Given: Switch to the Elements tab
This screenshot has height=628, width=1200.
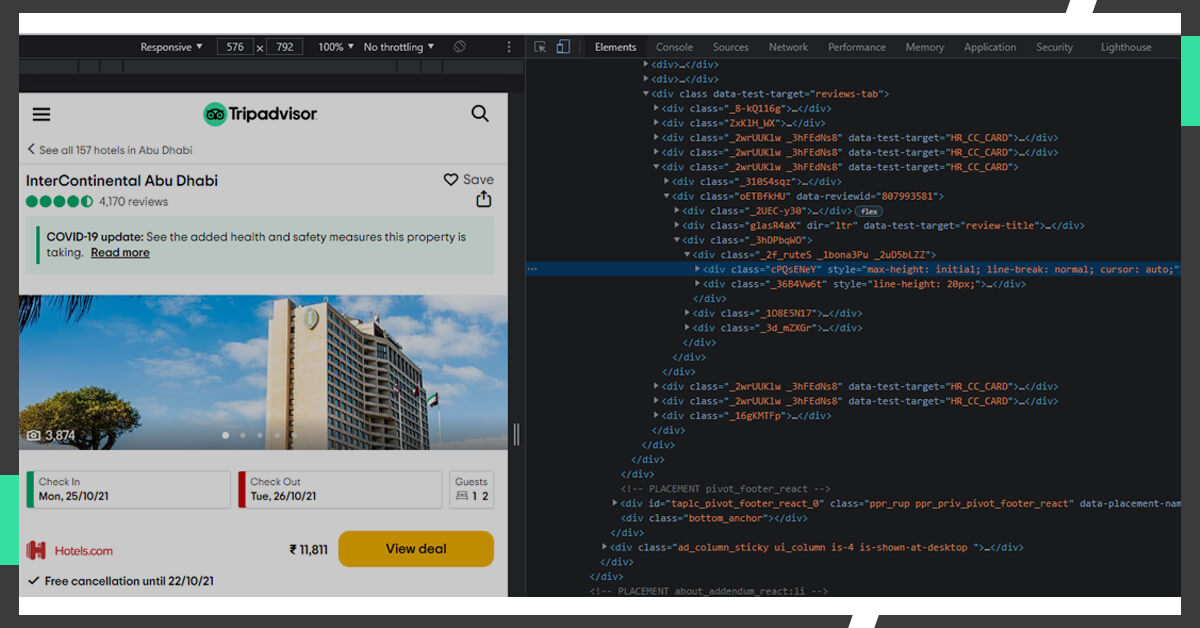Looking at the screenshot, I should click(x=615, y=47).
